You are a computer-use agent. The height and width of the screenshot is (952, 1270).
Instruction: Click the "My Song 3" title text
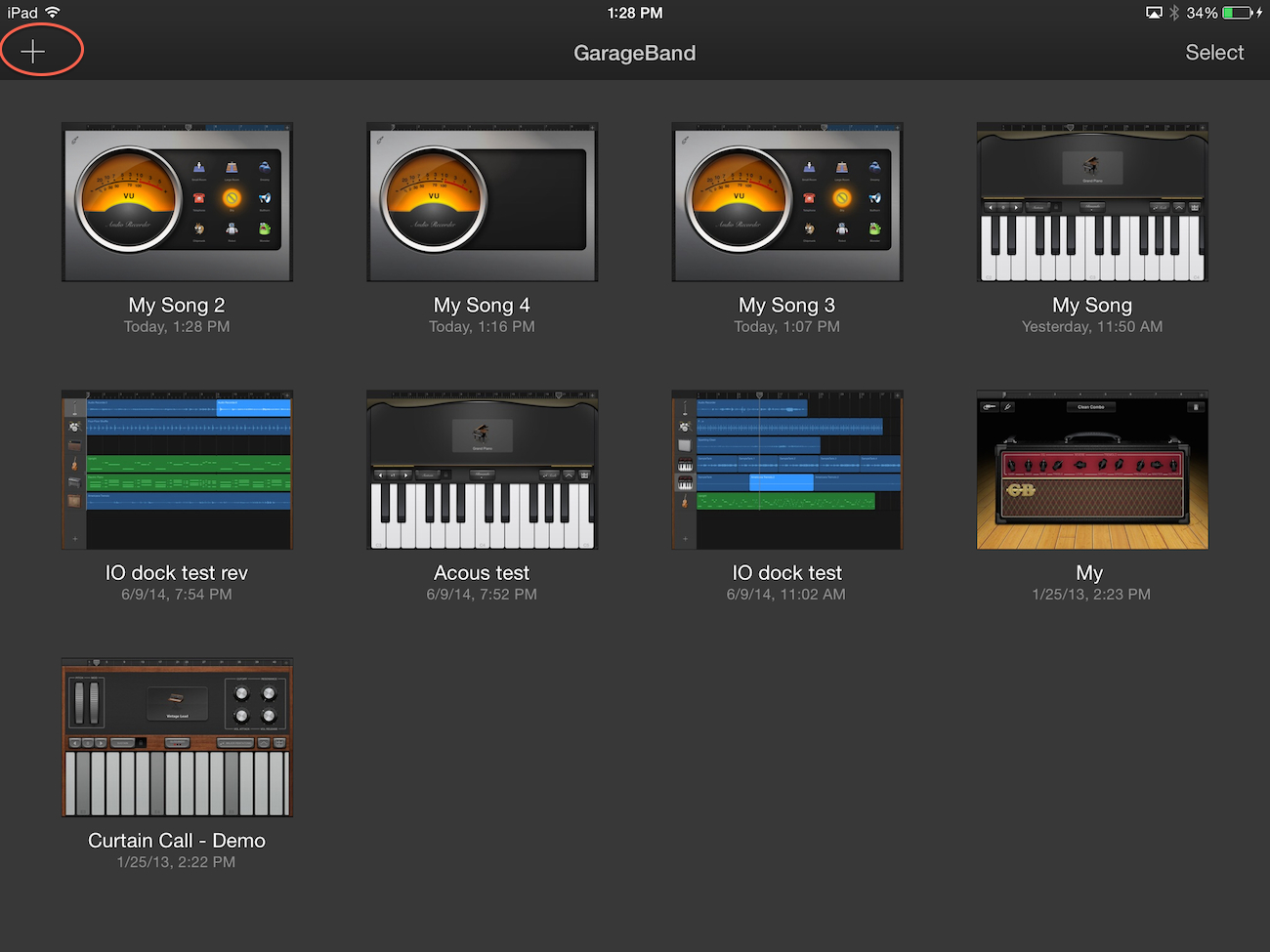point(787,306)
